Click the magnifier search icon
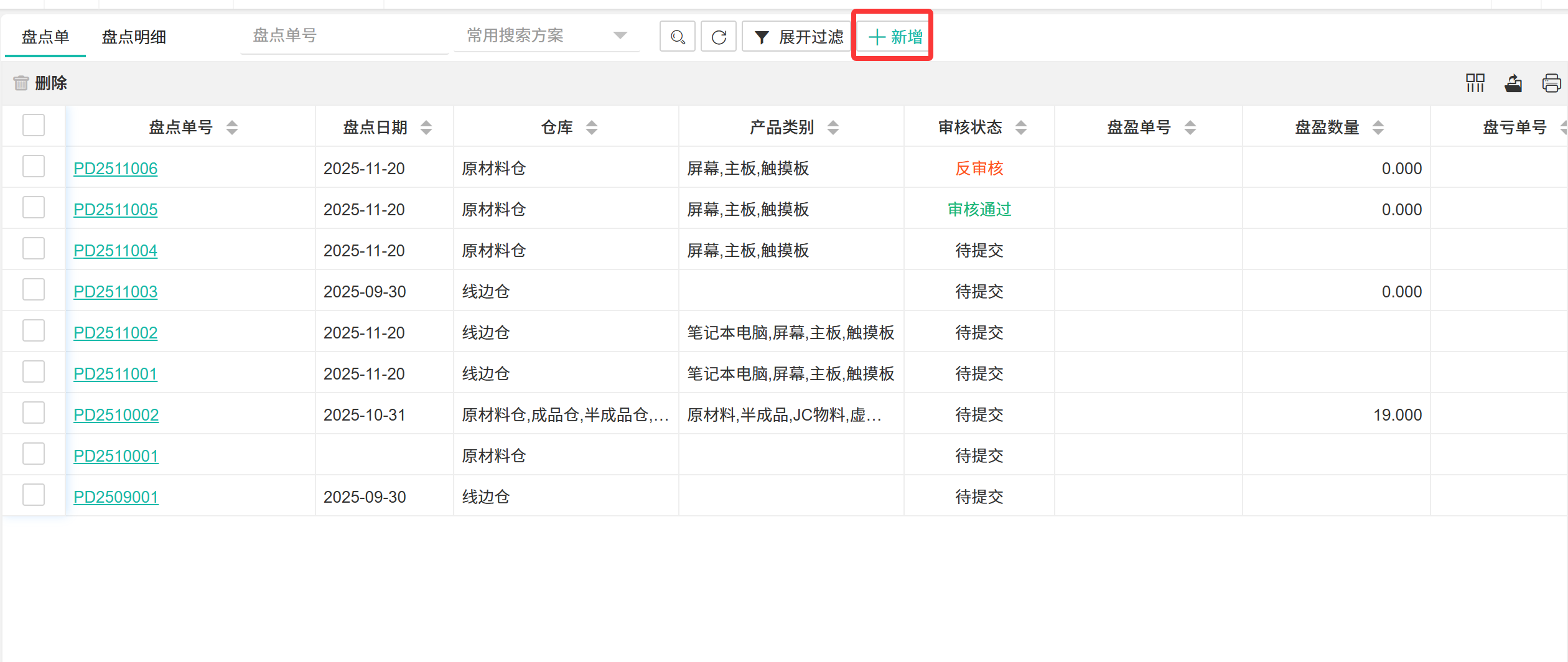The width and height of the screenshot is (1568, 662). 678,37
